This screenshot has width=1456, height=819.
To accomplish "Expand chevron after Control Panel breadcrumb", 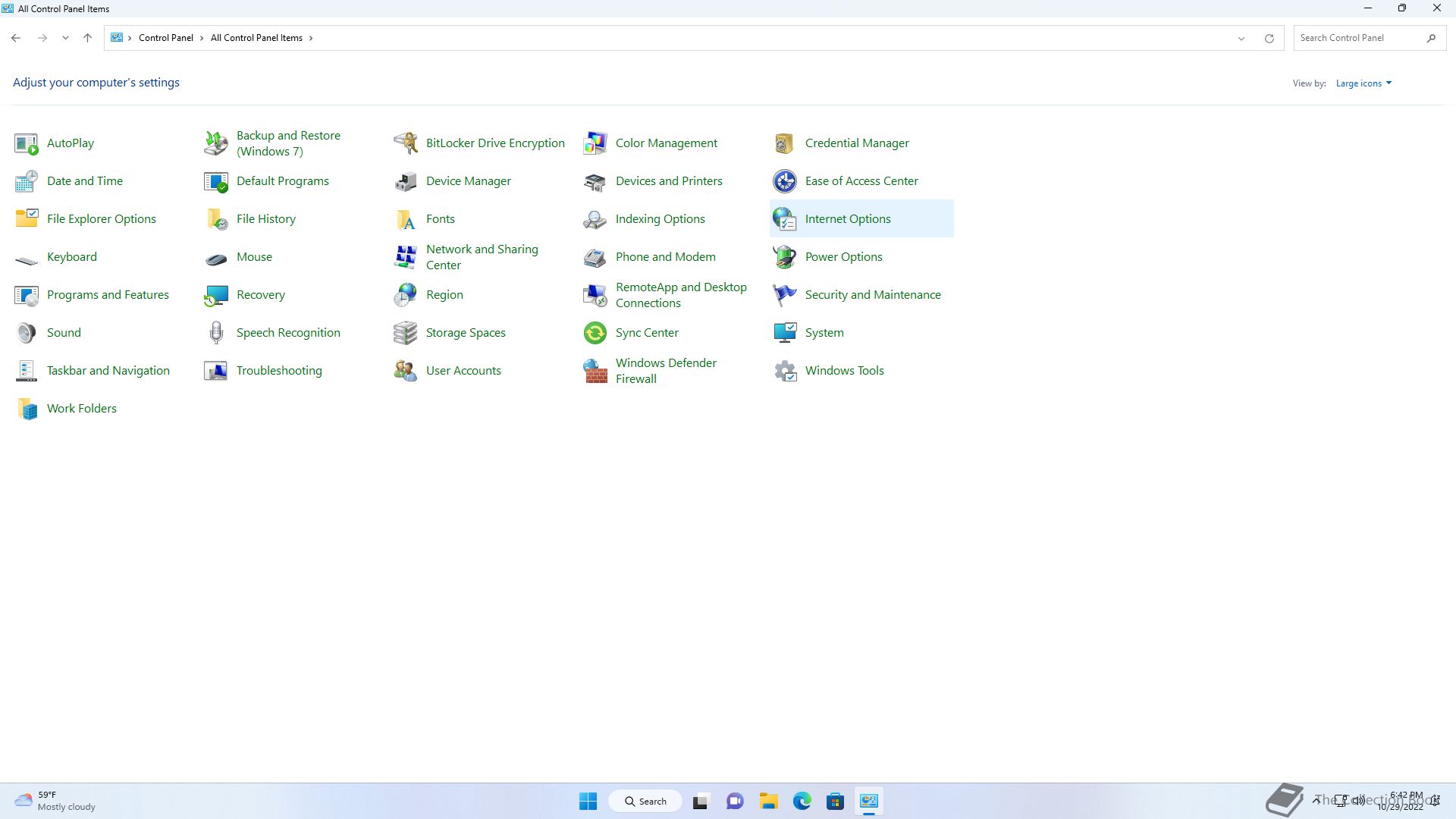I will tap(202, 38).
